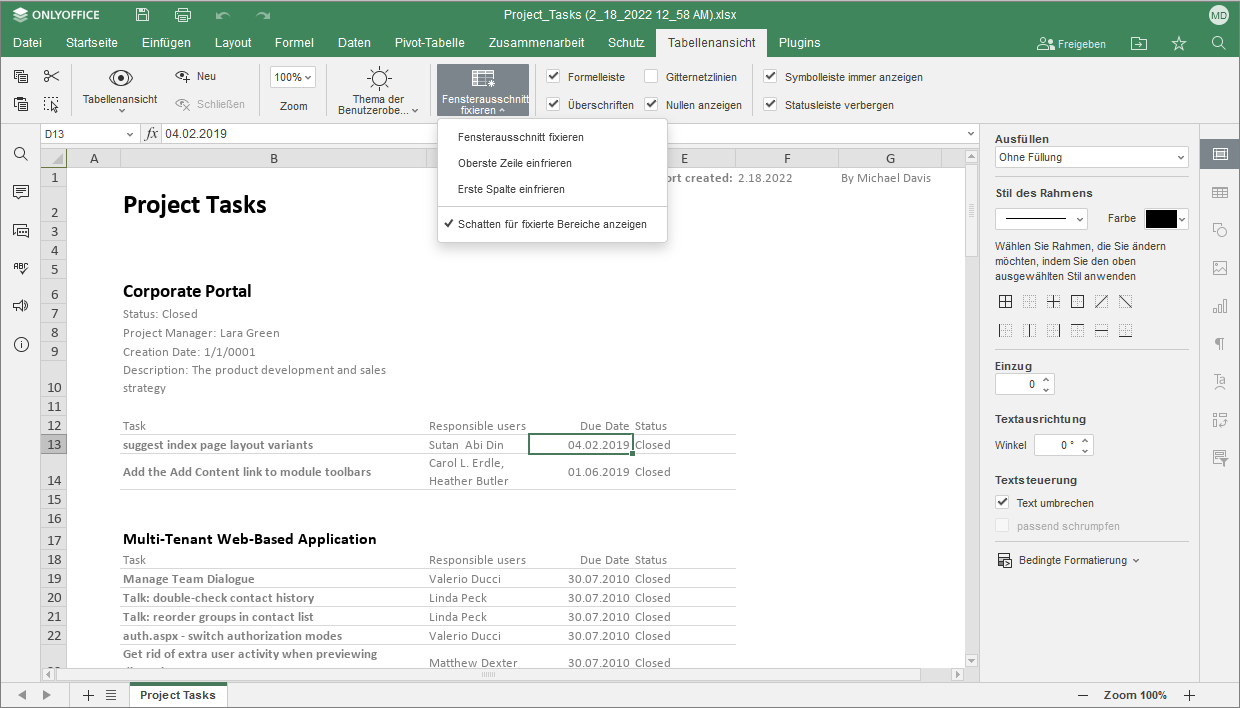Image resolution: width=1240 pixels, height=708 pixels.
Task: Click the Feedback megaphone icon
Action: [20, 306]
